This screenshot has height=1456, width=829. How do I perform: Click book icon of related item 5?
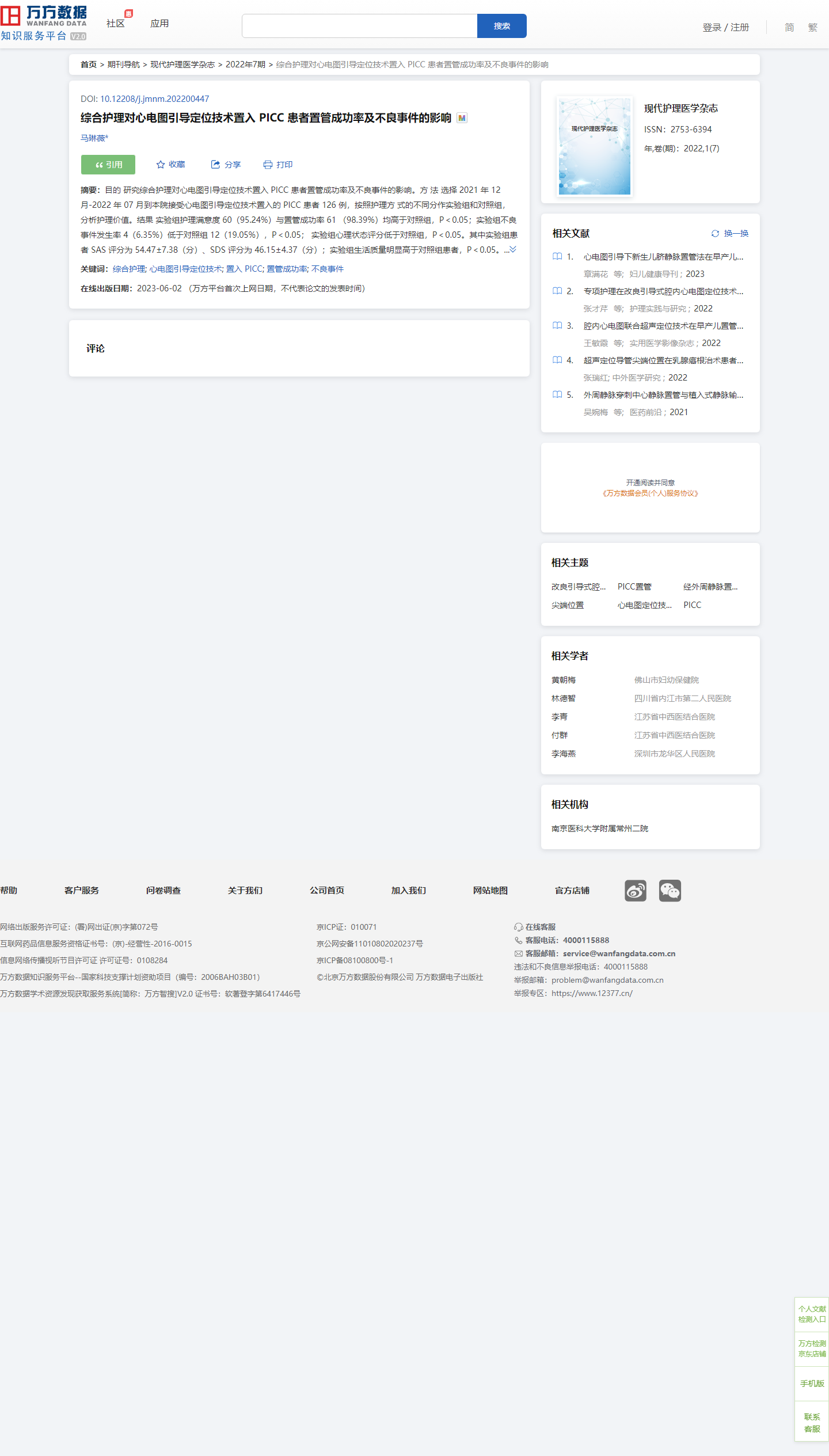(x=557, y=395)
